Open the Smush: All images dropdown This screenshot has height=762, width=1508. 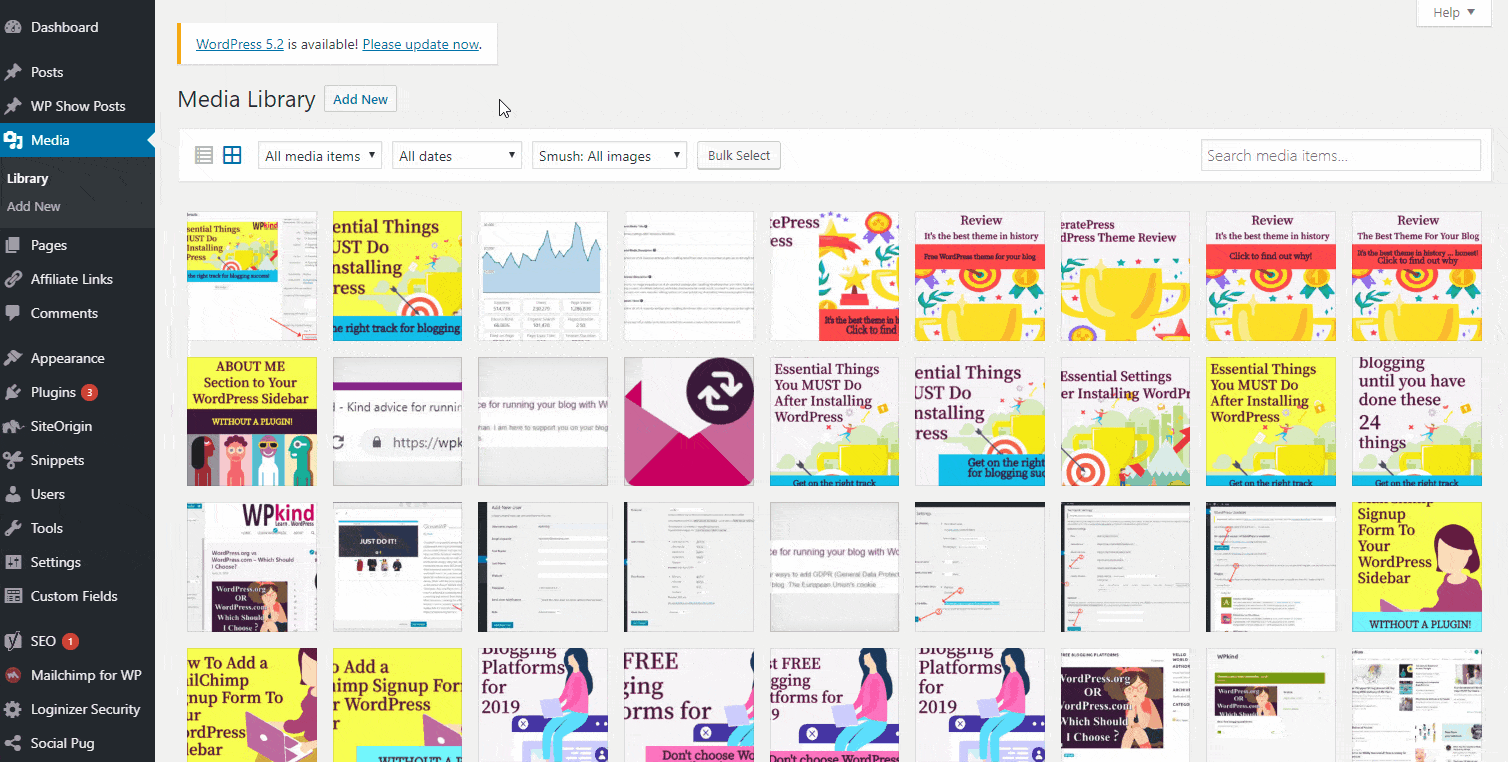click(609, 155)
